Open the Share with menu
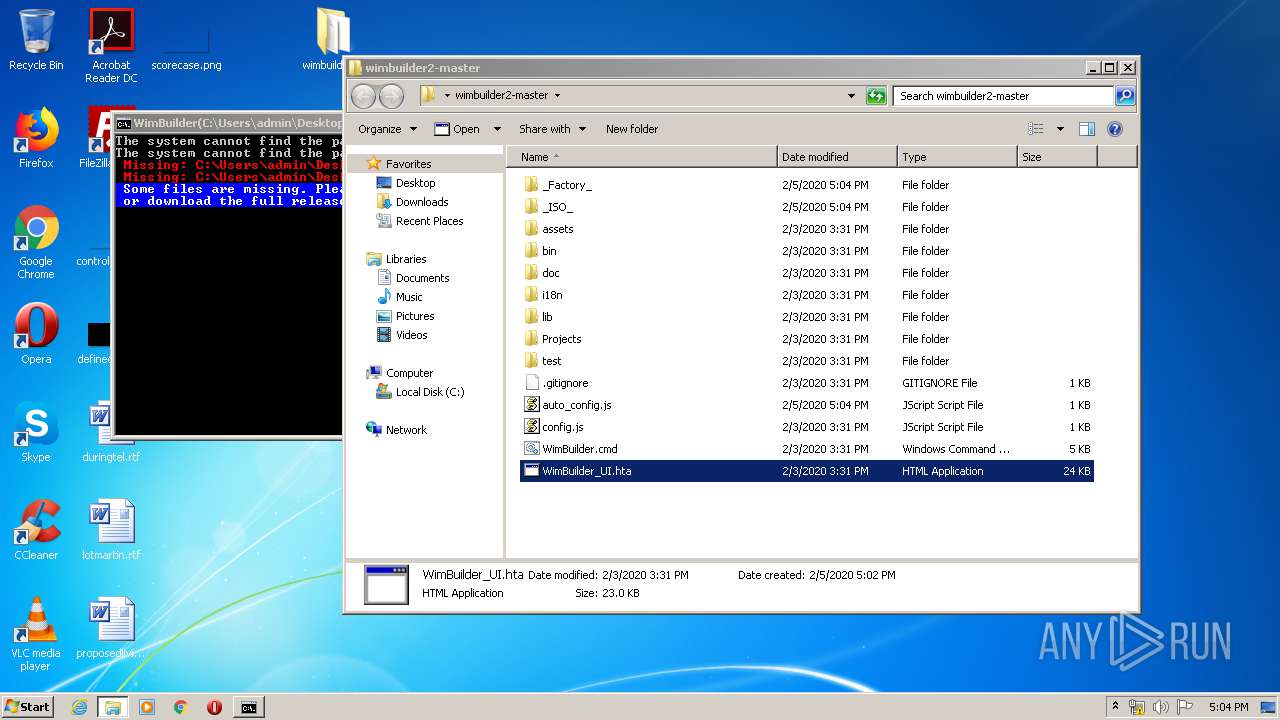The width and height of the screenshot is (1280, 720). [x=551, y=129]
